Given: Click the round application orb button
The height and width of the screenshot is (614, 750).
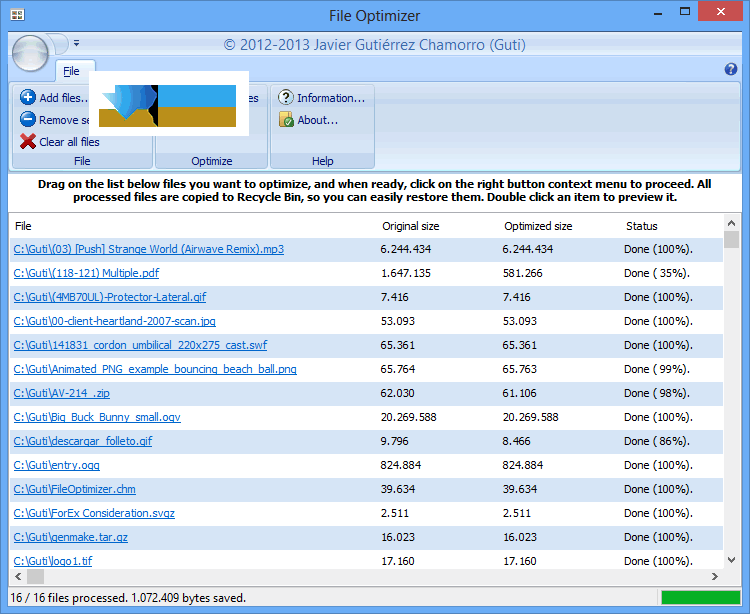Looking at the screenshot, I should 30,53.
